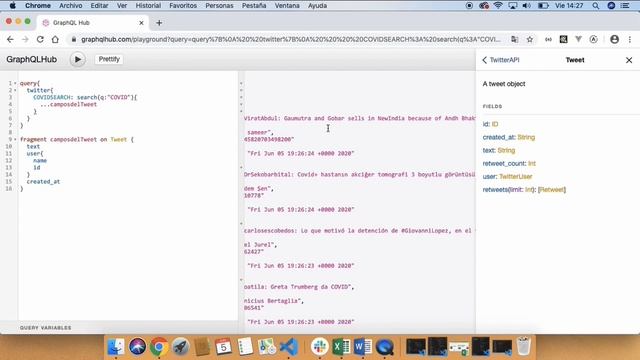Launch Siri from the Dock
The width and height of the screenshot is (640, 360).
138,347
